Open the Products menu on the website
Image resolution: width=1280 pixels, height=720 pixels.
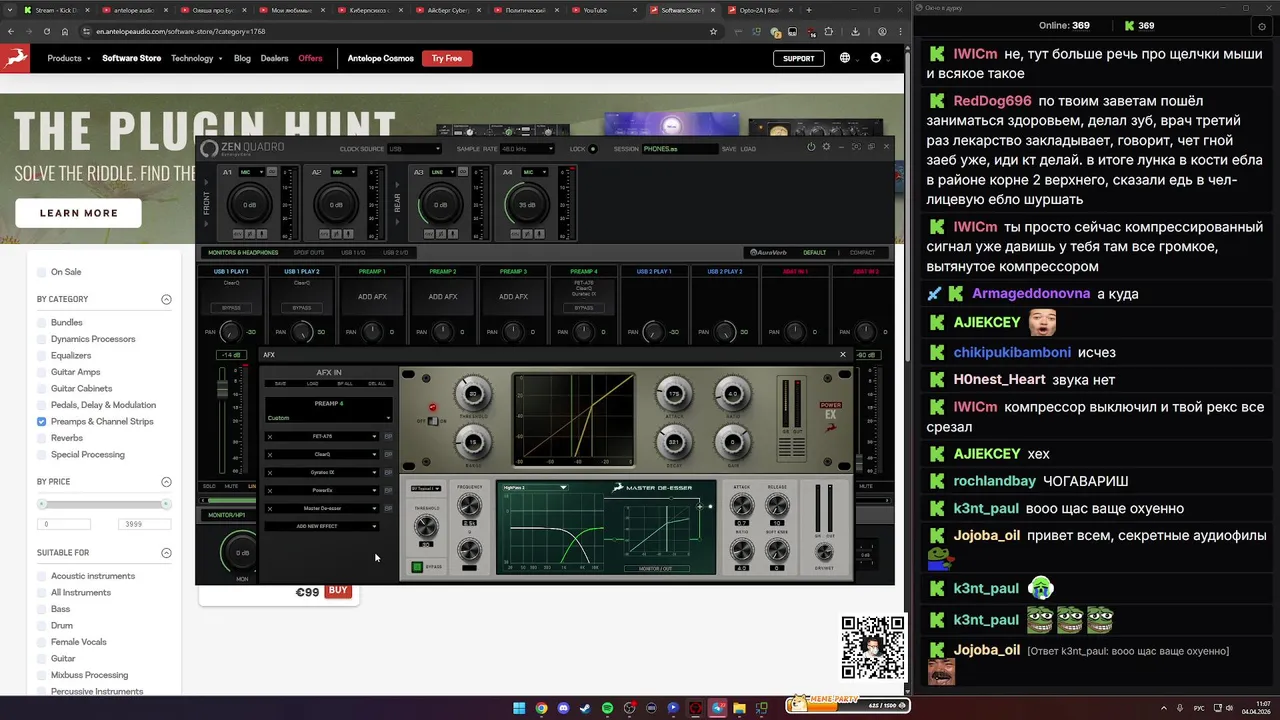point(69,58)
